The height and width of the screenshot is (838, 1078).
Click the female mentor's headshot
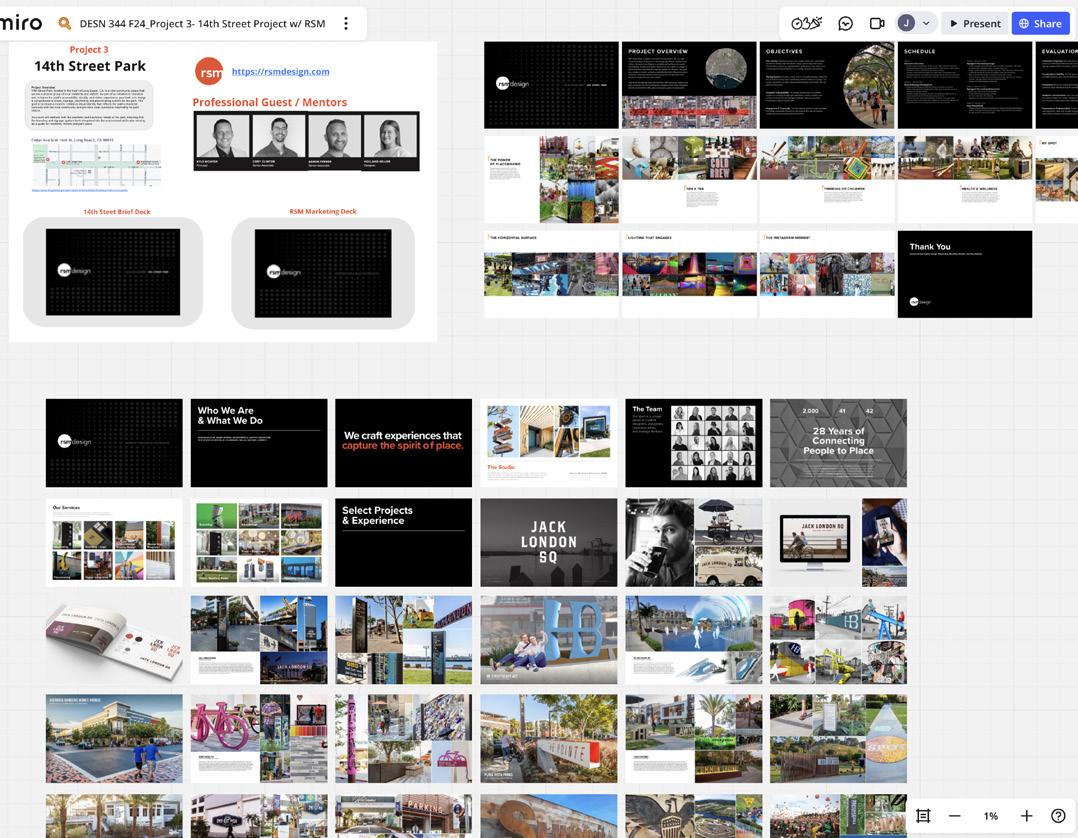click(390, 137)
